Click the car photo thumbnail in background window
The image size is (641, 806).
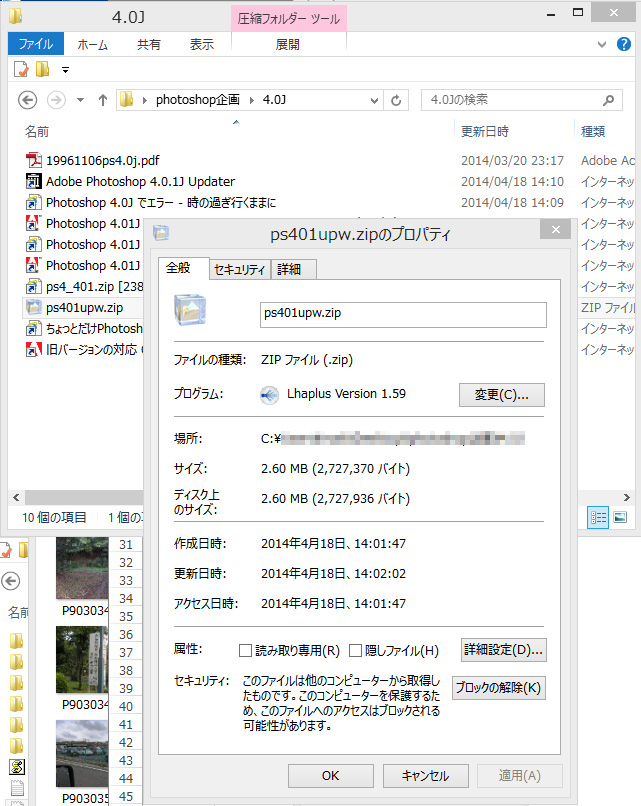(82, 754)
